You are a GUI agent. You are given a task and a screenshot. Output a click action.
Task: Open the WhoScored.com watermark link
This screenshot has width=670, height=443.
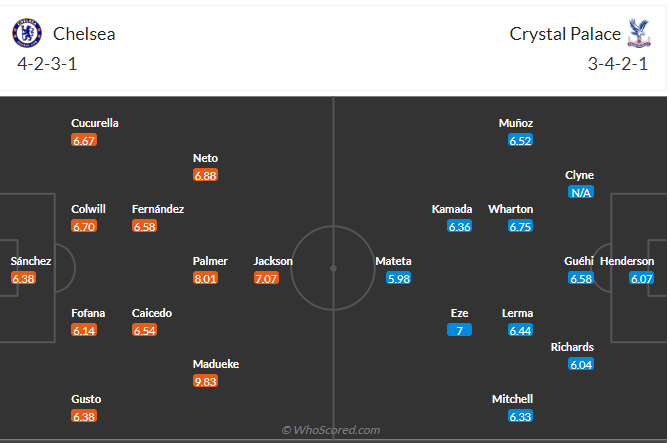point(331,430)
